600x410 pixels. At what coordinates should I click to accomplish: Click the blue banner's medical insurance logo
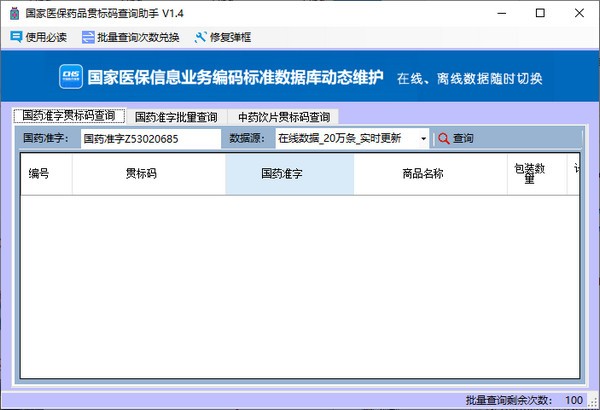tap(71, 77)
